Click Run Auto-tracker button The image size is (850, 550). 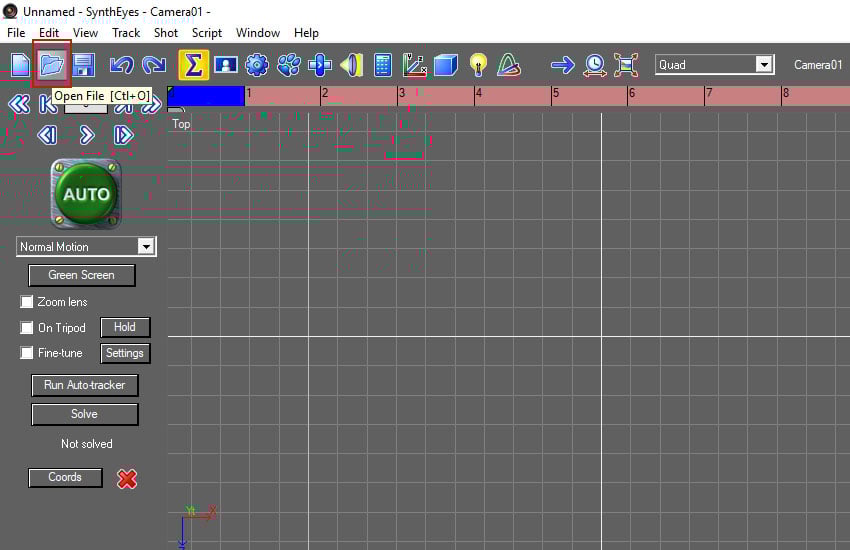click(85, 385)
